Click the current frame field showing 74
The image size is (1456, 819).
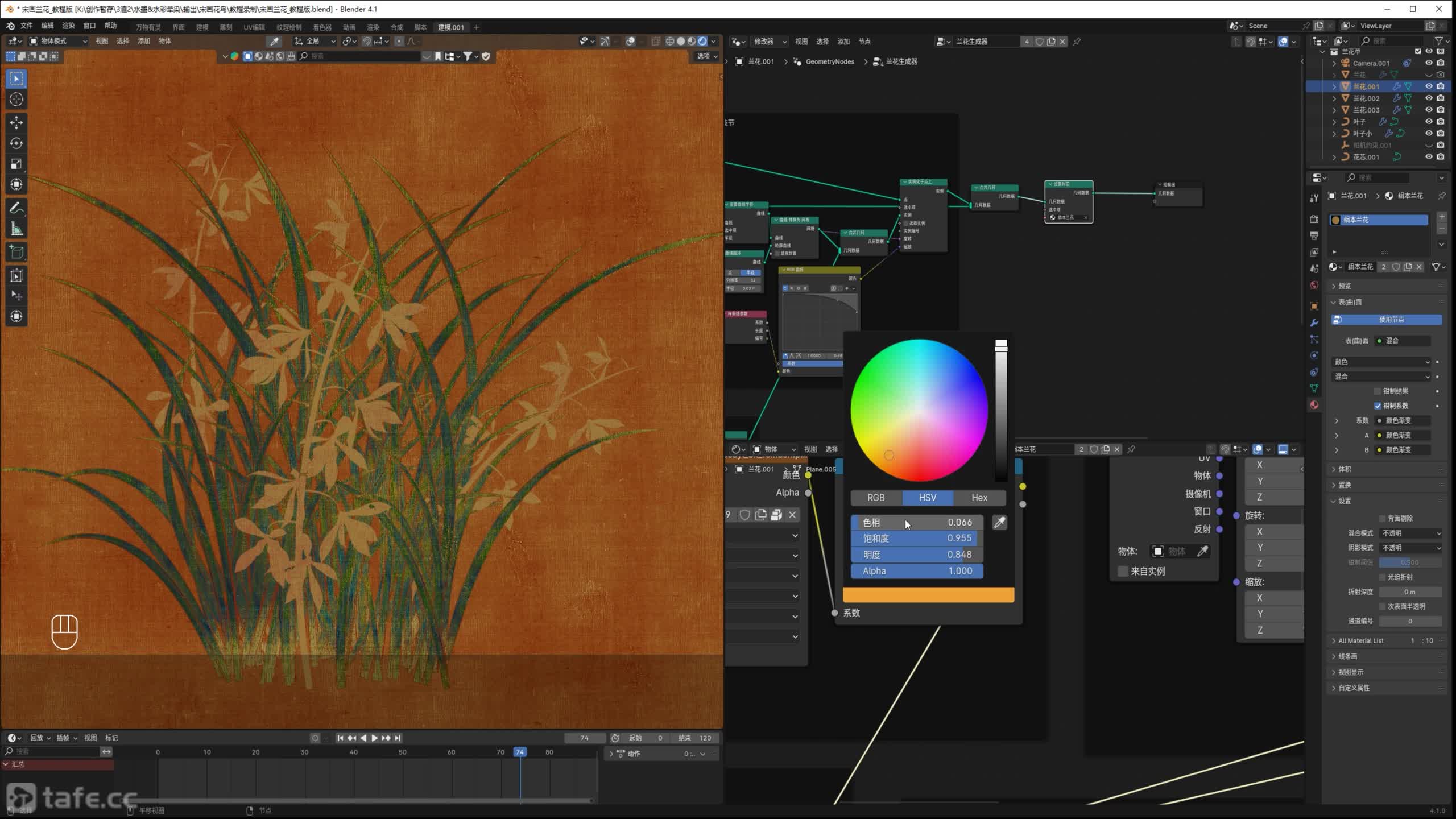584,738
